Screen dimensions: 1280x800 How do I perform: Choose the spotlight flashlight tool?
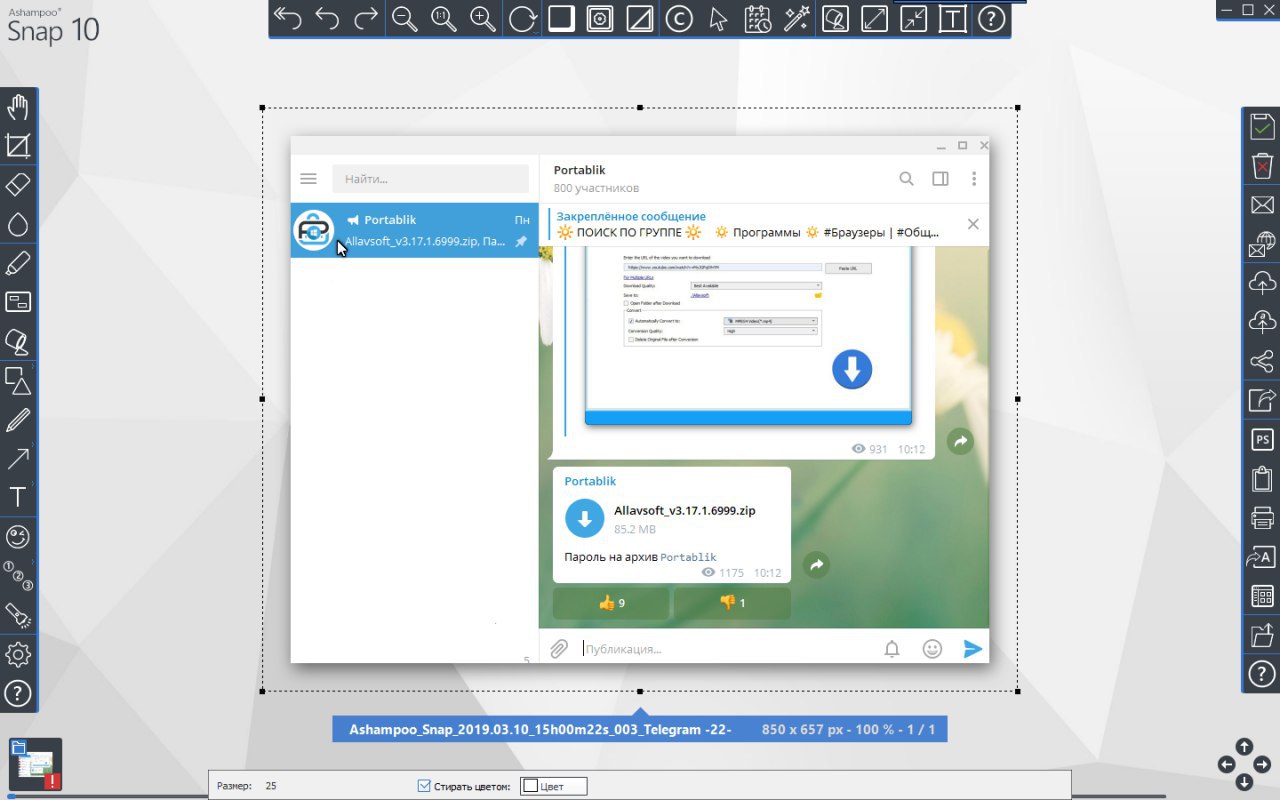click(18, 615)
